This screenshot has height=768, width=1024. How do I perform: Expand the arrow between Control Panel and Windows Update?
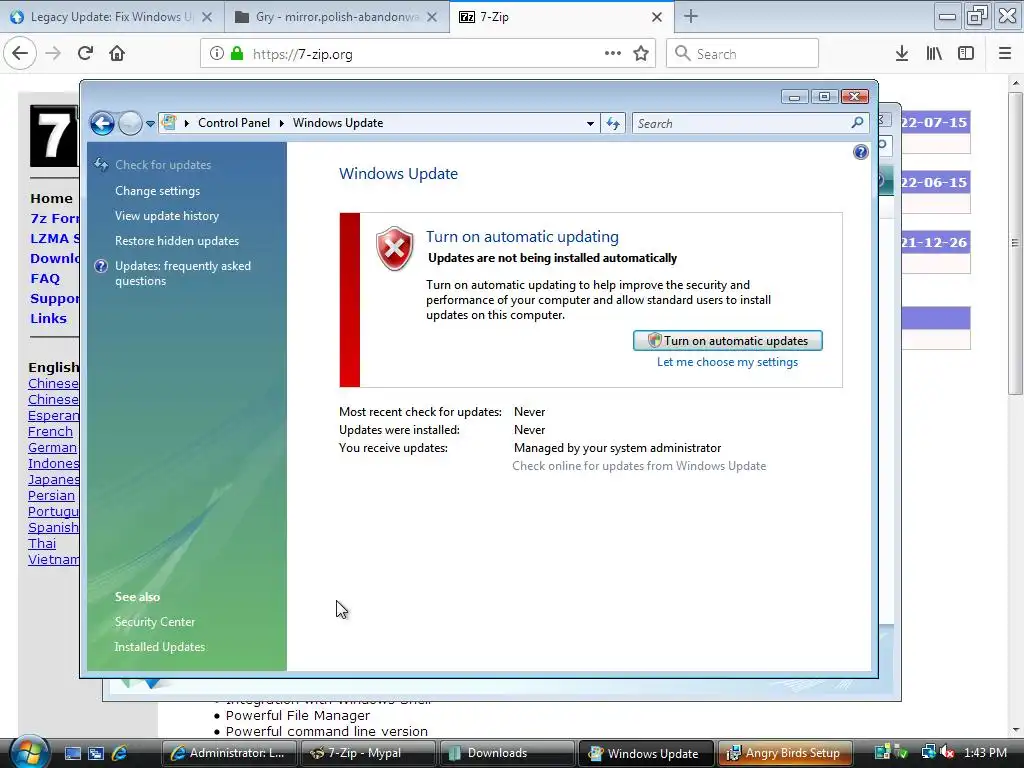tap(281, 123)
